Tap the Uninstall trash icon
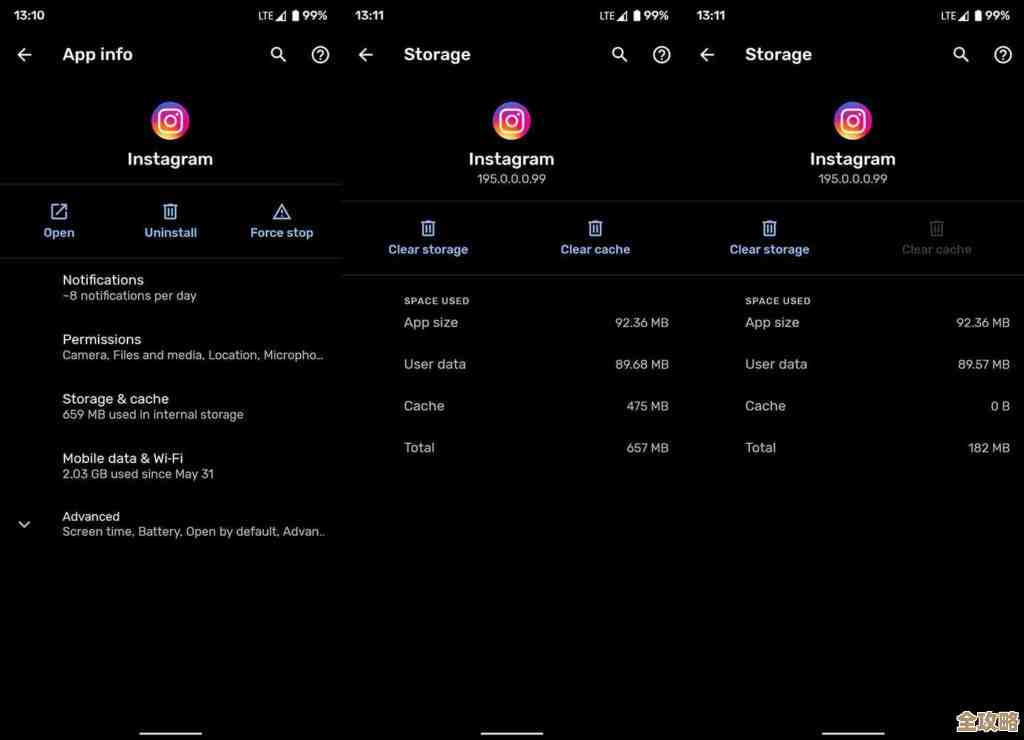This screenshot has height=740, width=1024. coord(170,212)
